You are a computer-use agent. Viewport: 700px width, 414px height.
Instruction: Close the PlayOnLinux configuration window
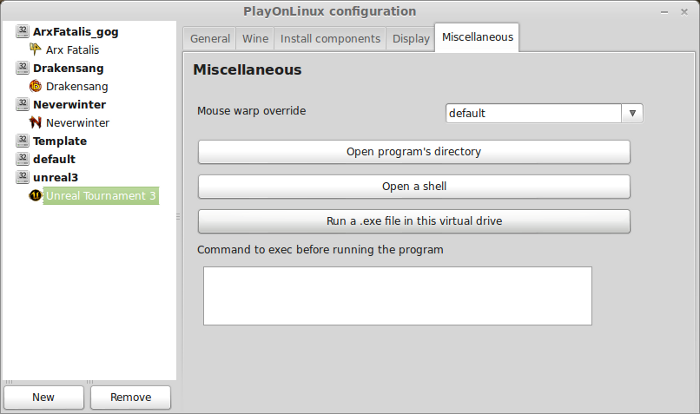pyautogui.click(x=684, y=12)
